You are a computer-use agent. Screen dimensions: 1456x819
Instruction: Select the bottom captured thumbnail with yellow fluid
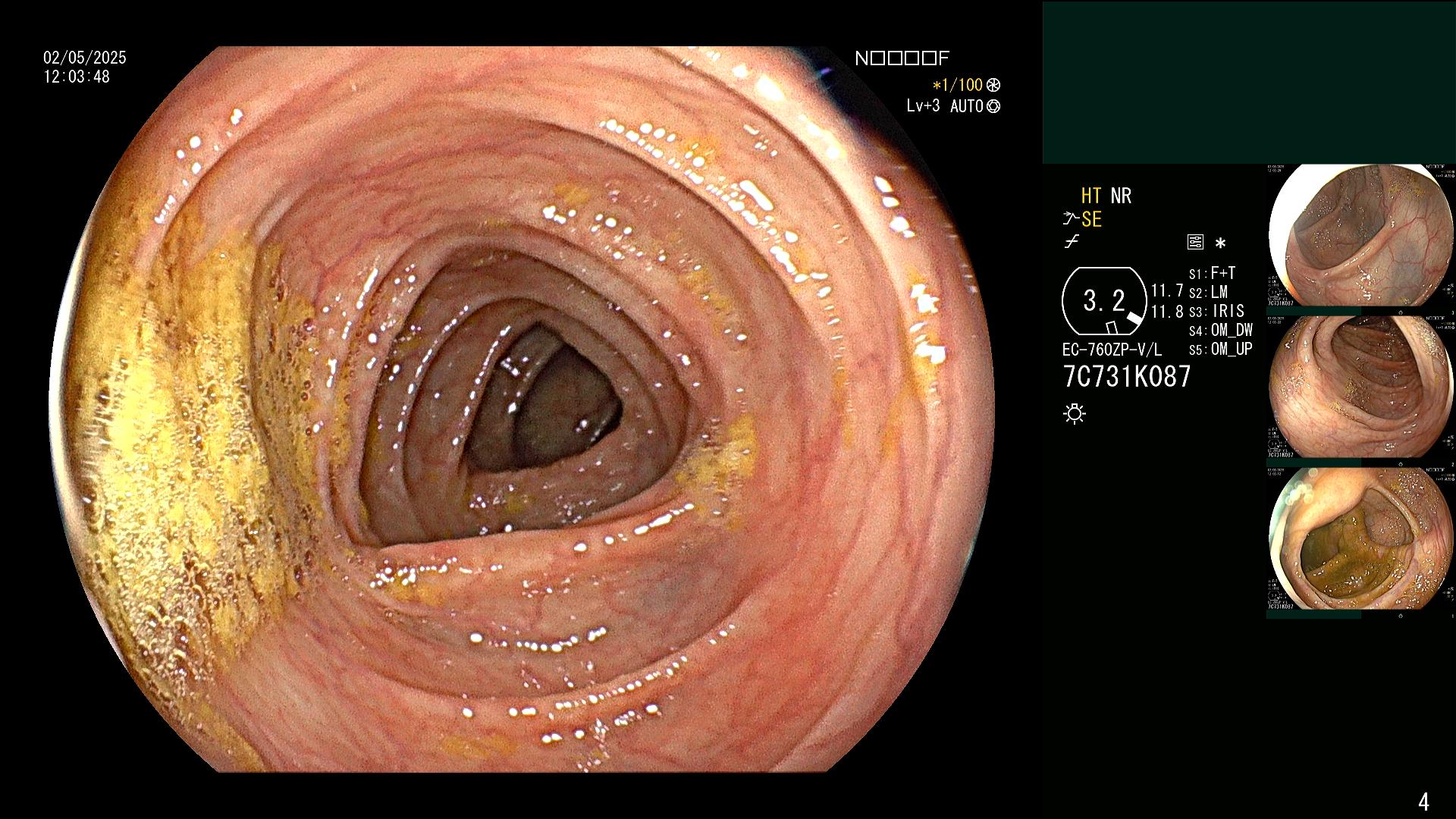tap(1361, 538)
